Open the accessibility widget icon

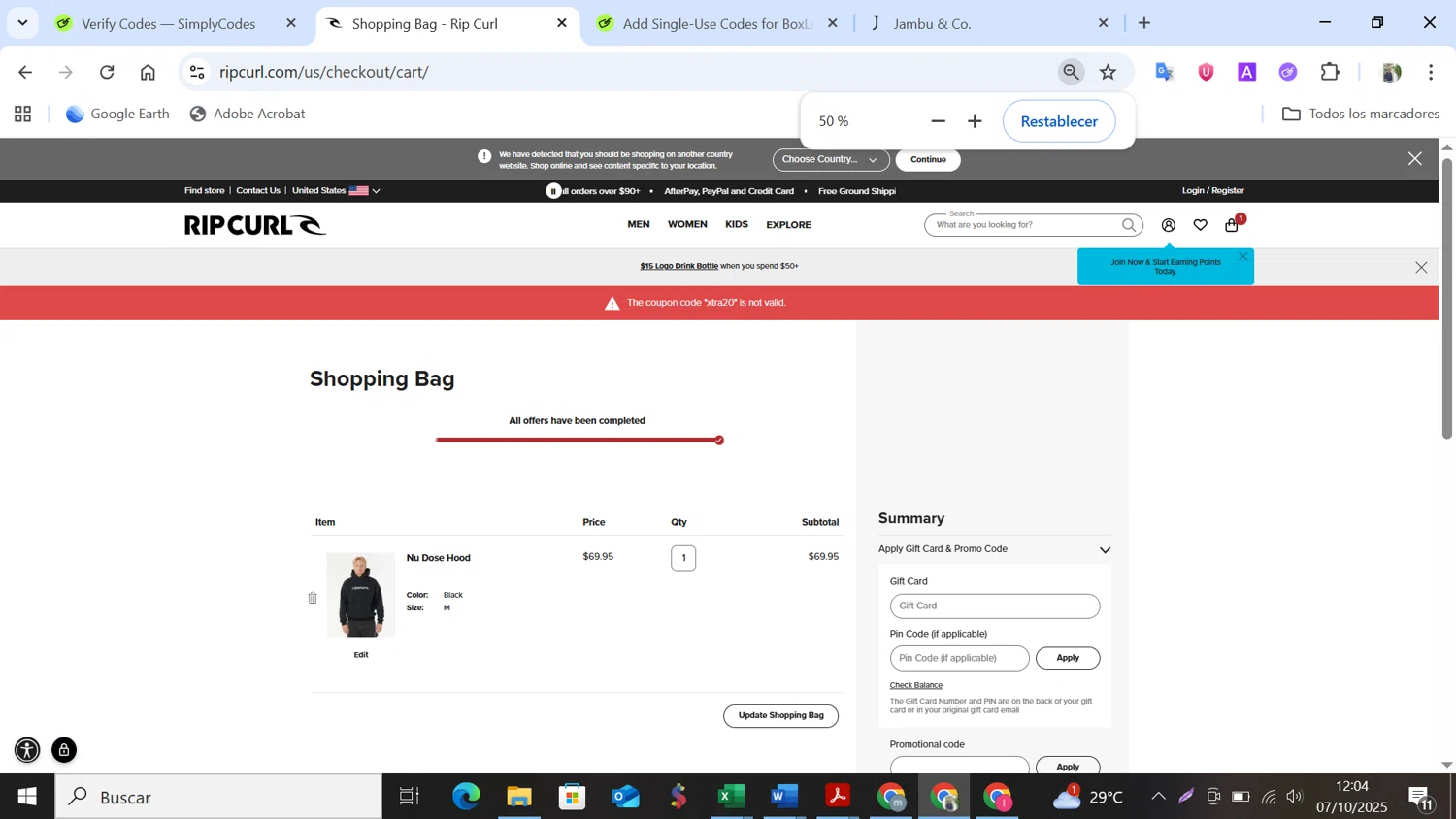[x=27, y=750]
